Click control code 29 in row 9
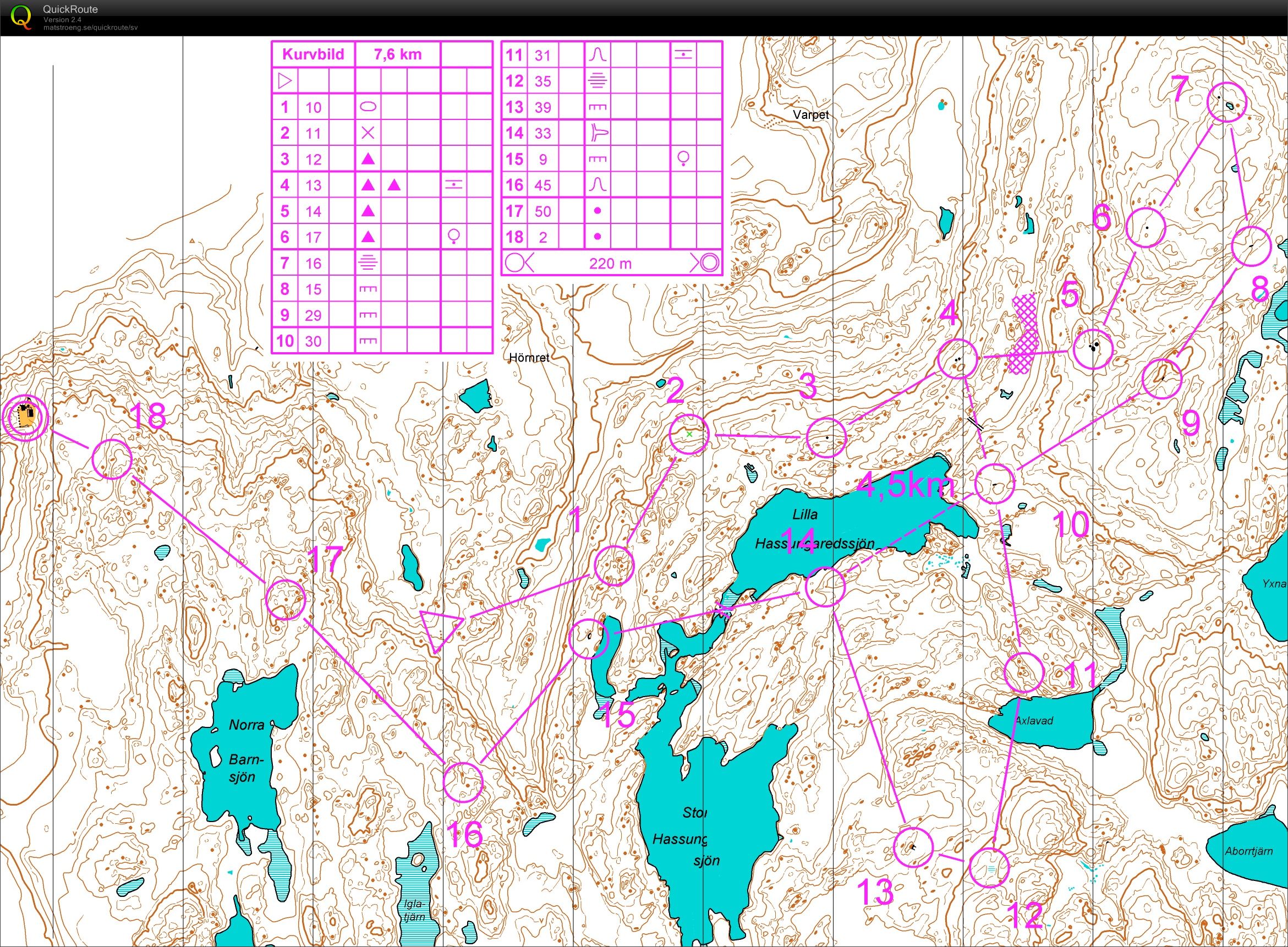 [313, 315]
